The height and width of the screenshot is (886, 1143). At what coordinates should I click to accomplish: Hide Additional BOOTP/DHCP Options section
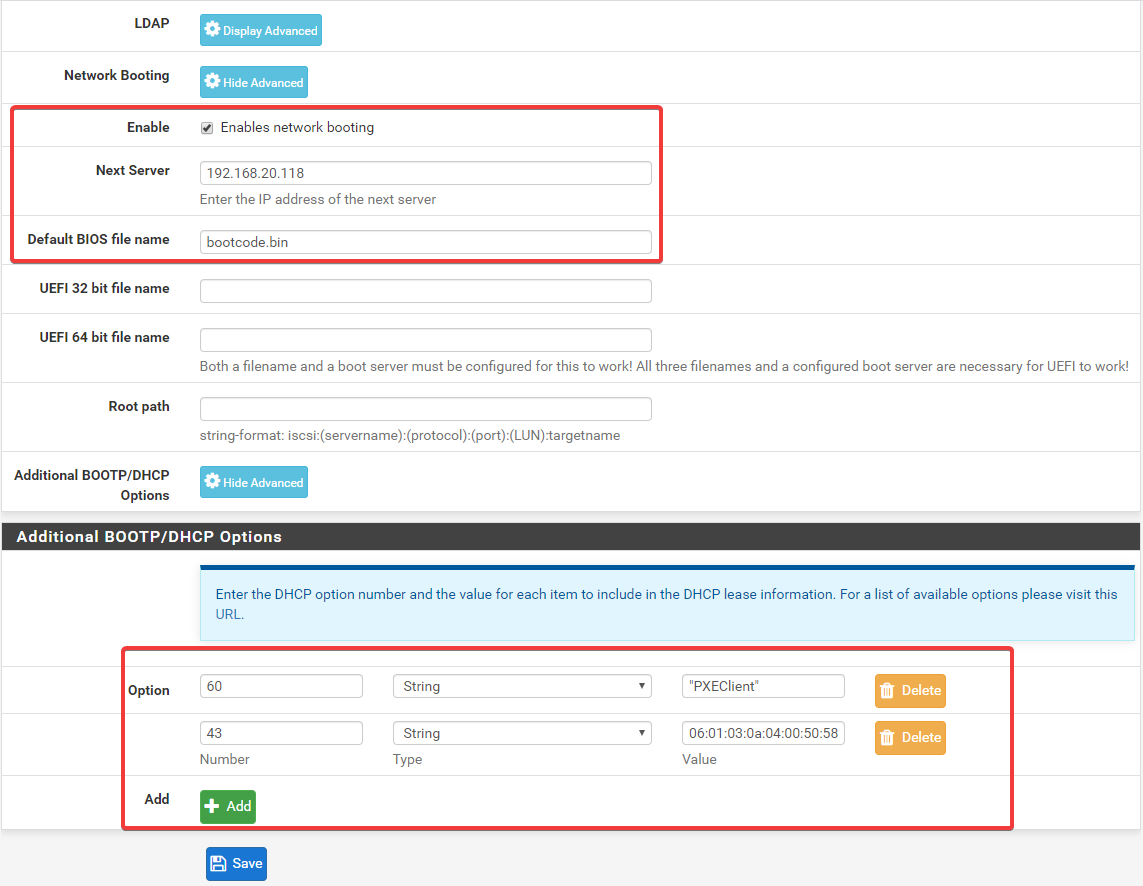(253, 482)
